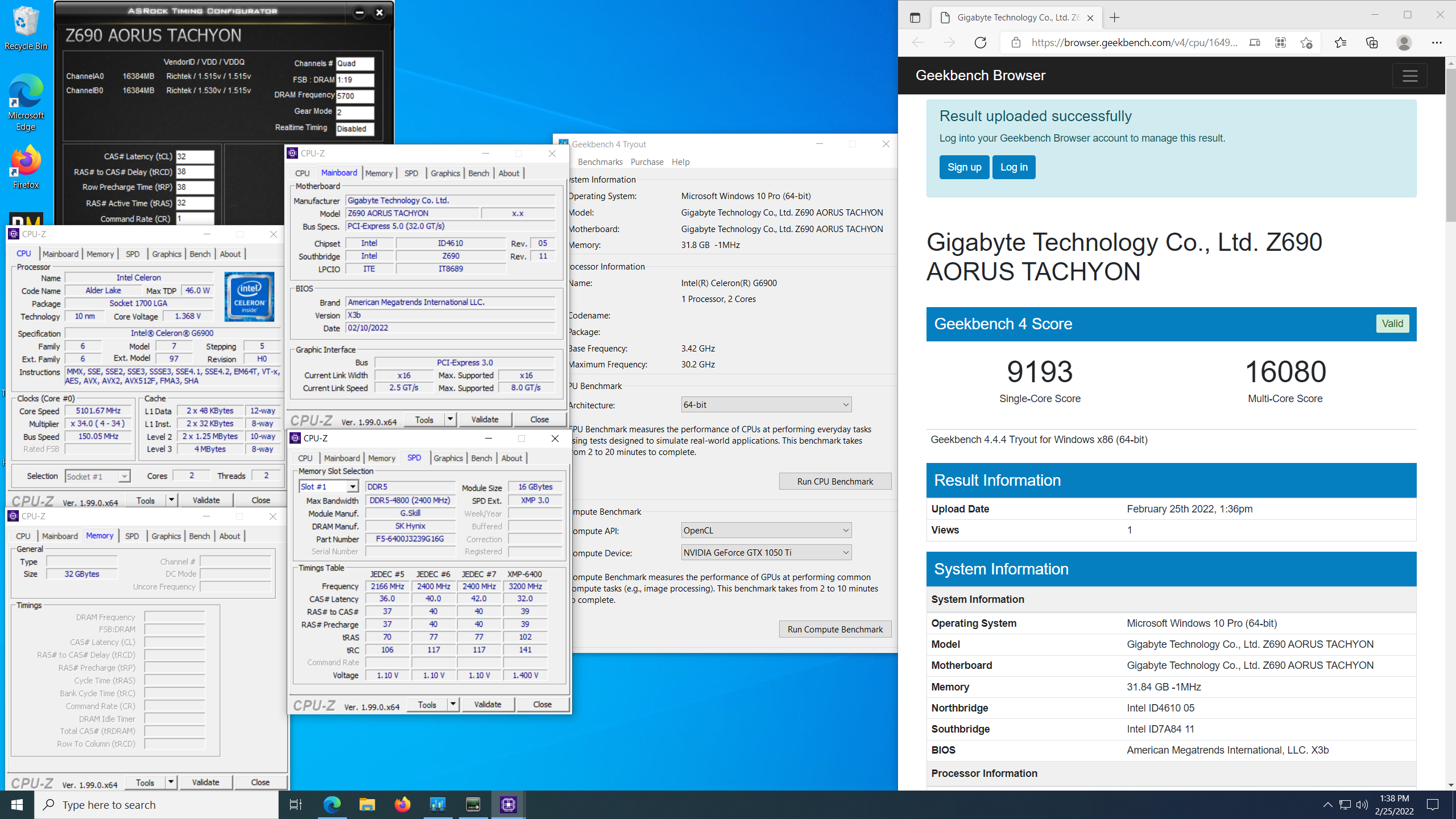Viewport: 1456px width, 819px height.
Task: Open the Architecture 64-bit dropdown
Action: (x=766, y=405)
